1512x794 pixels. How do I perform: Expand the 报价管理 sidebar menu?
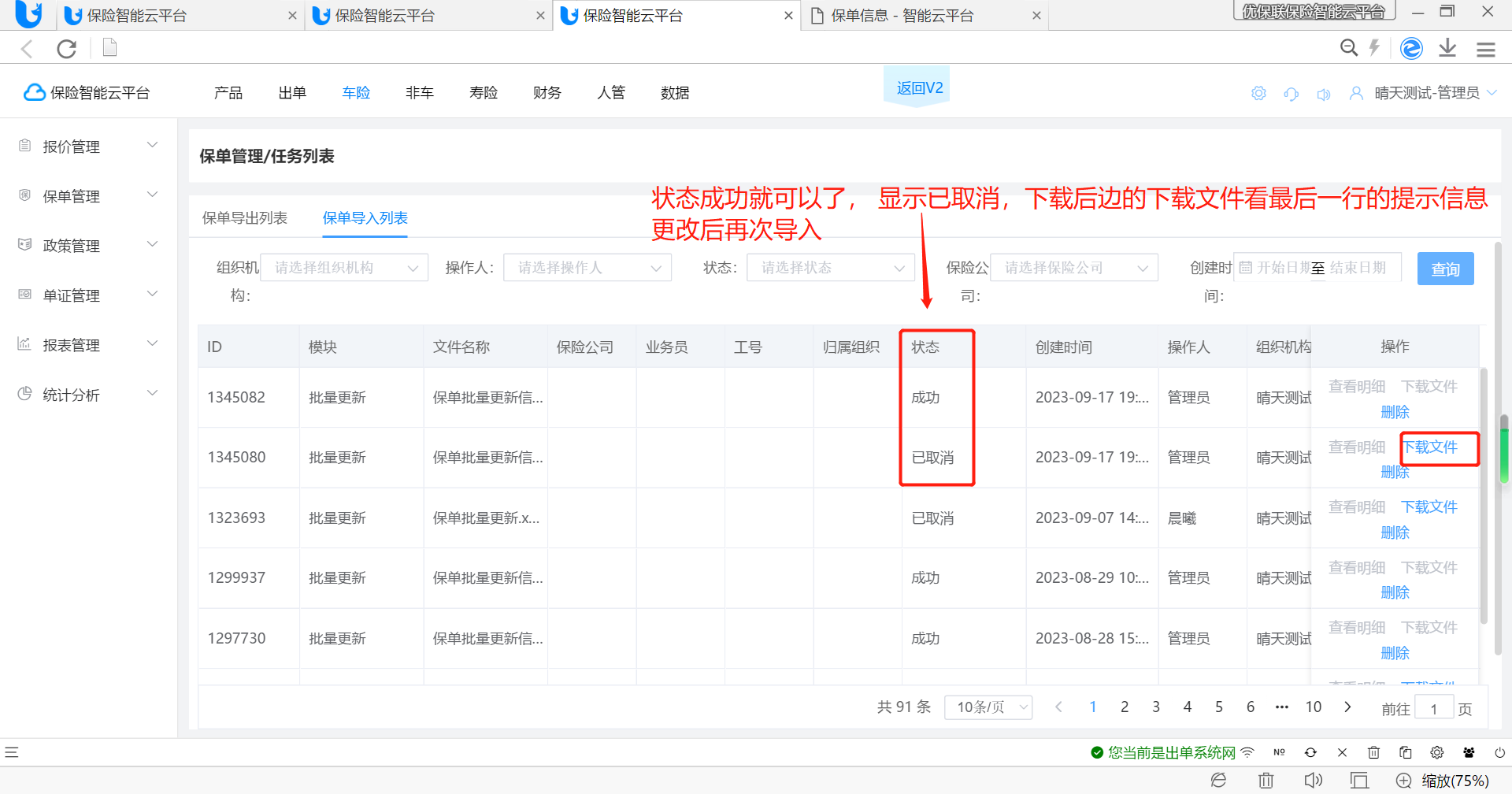click(x=88, y=147)
